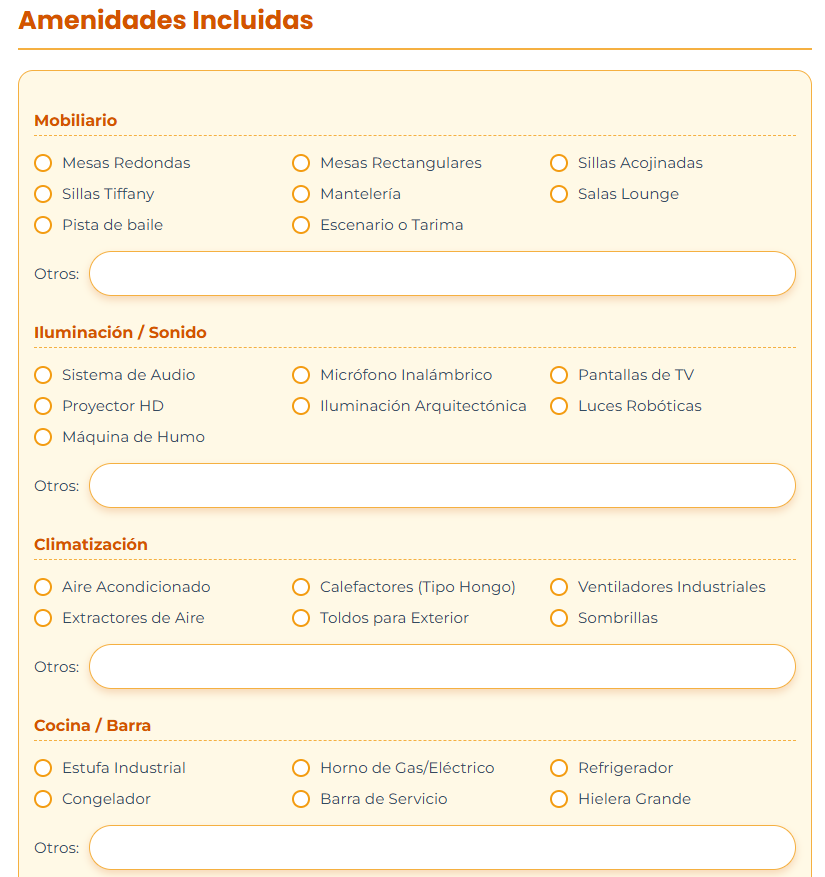Select Salas Lounge amenity
This screenshot has height=877, width=825.
pyautogui.click(x=559, y=194)
